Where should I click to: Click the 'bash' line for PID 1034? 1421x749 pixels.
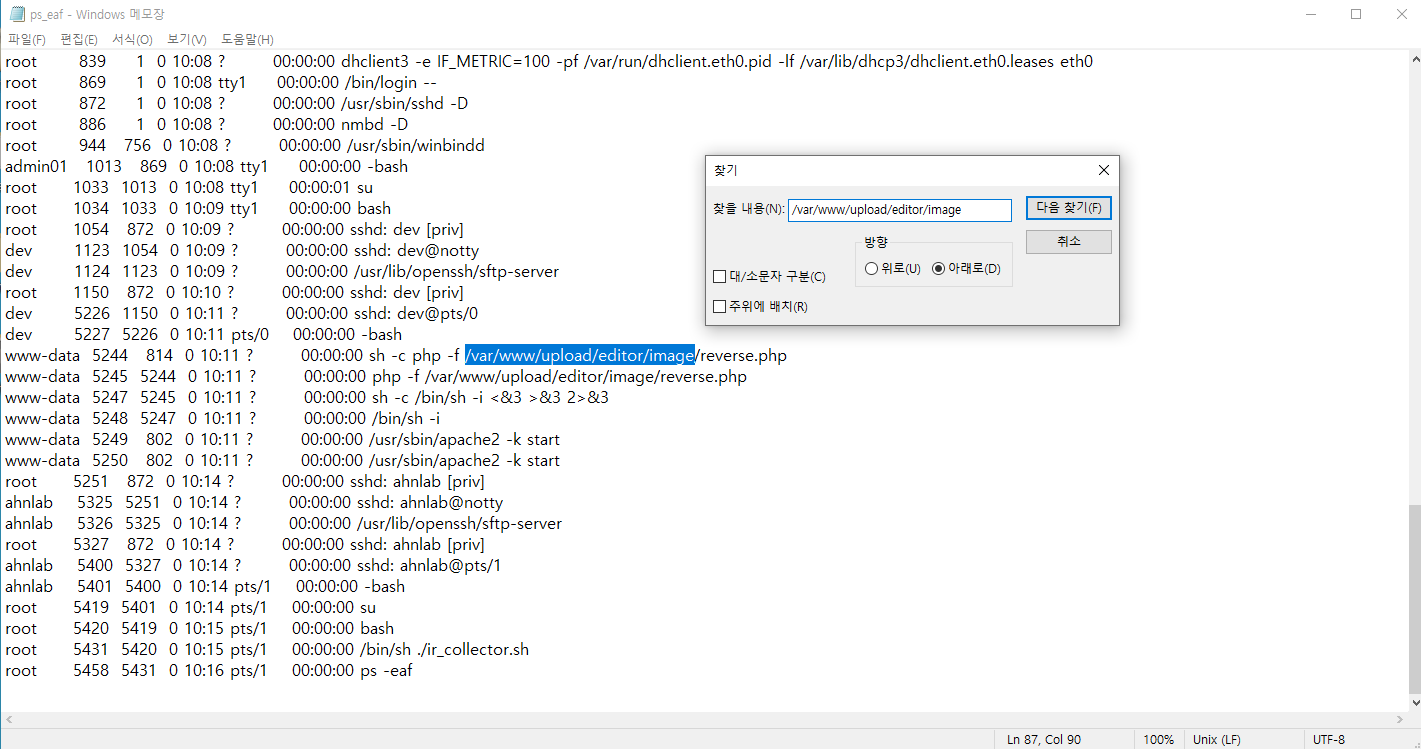pos(374,208)
